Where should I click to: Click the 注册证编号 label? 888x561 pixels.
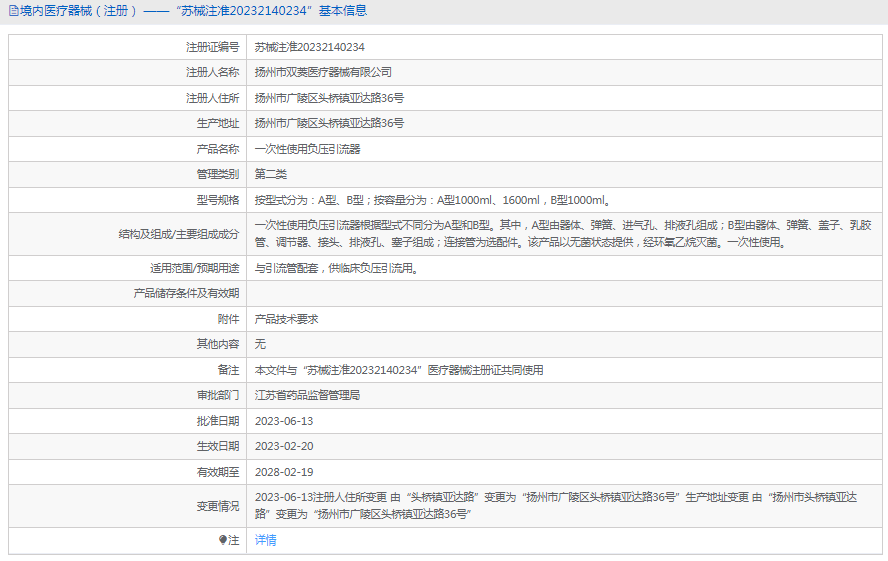pos(212,47)
